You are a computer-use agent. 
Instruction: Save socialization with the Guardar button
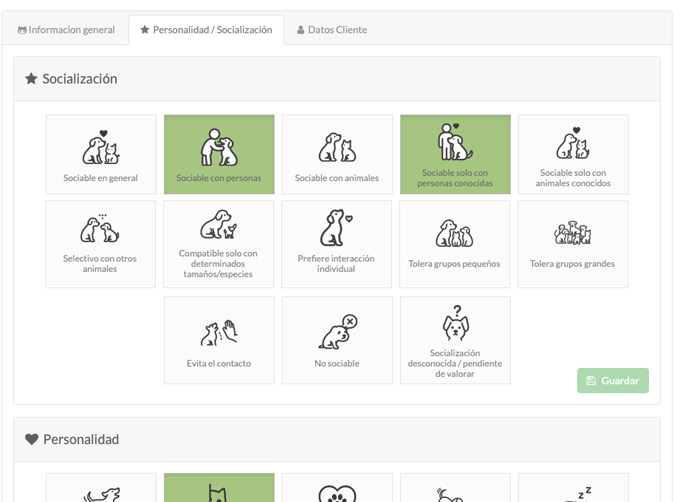tap(613, 381)
